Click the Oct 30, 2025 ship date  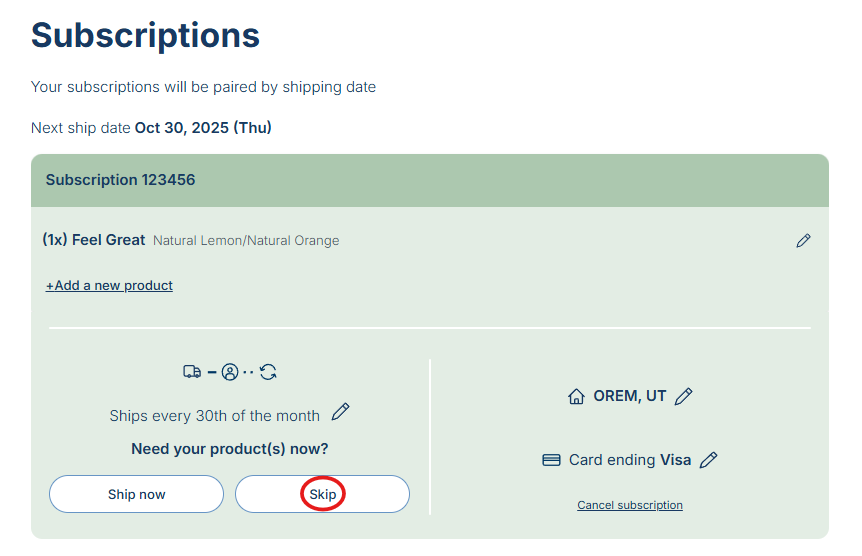click(203, 128)
